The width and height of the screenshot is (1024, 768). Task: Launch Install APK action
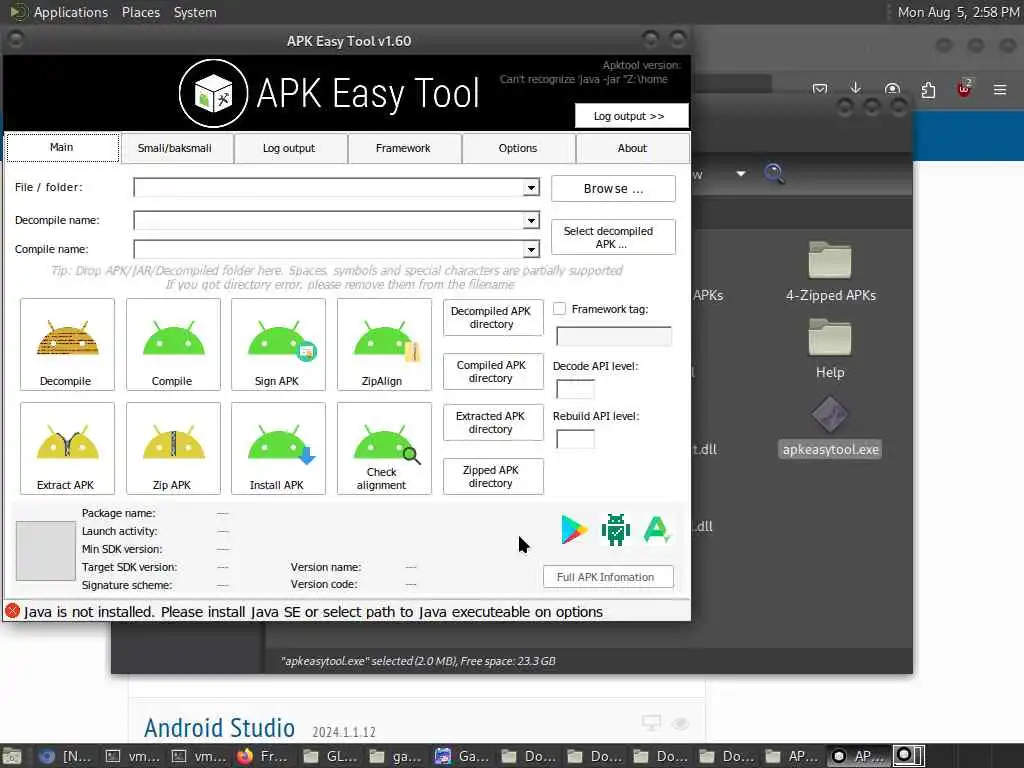click(x=278, y=448)
